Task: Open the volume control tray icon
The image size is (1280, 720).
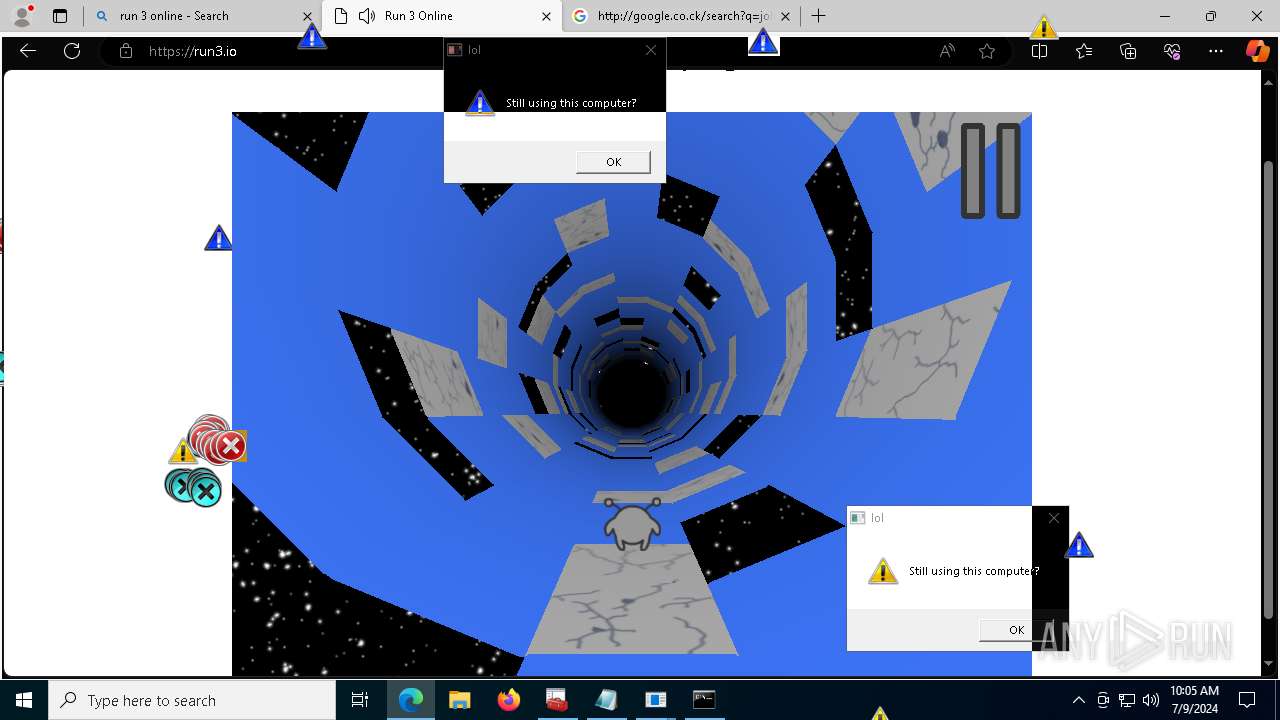Action: point(1151,700)
